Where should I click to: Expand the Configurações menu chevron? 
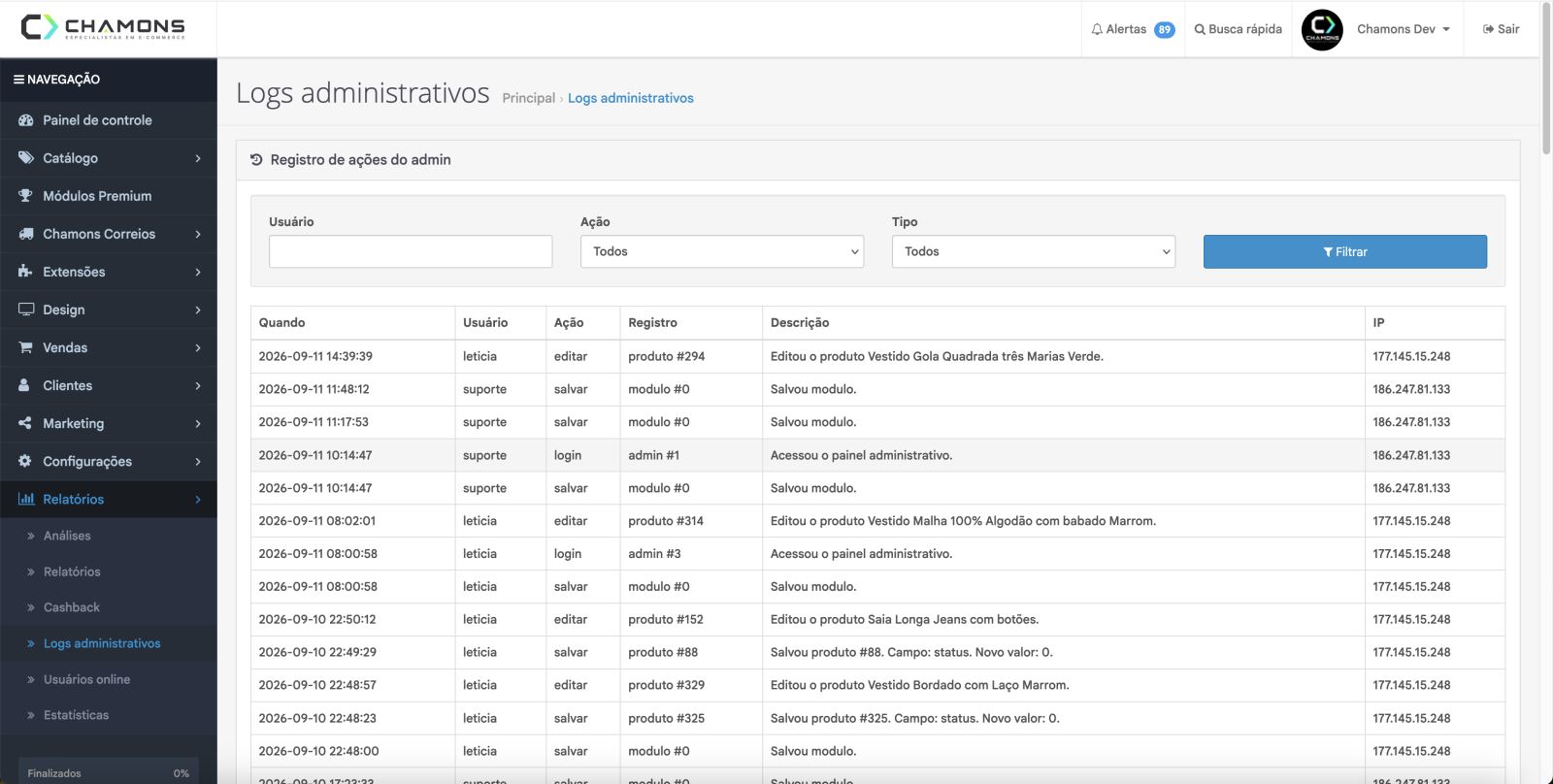(198, 461)
